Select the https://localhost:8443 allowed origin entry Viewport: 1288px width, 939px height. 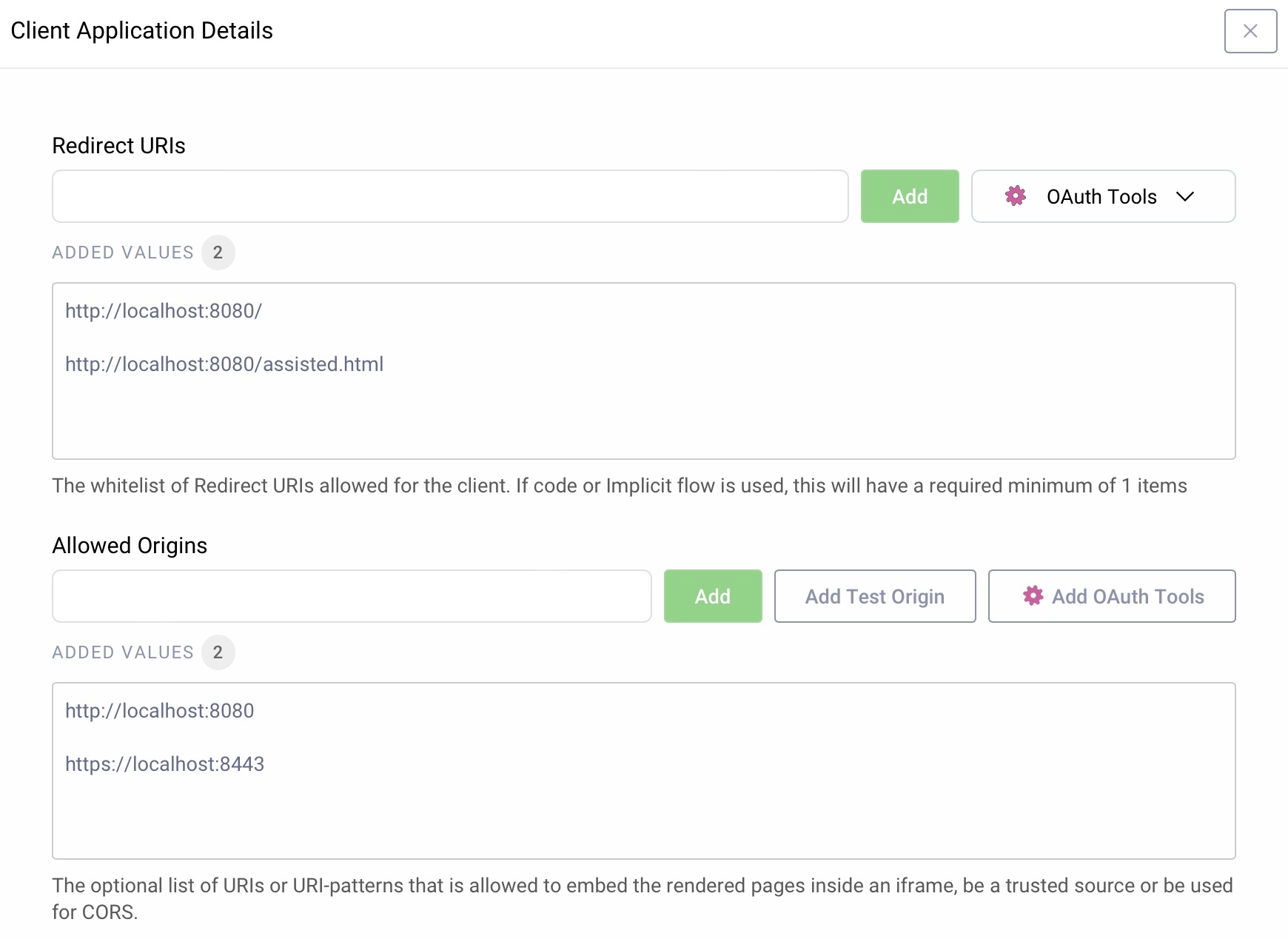pos(165,763)
